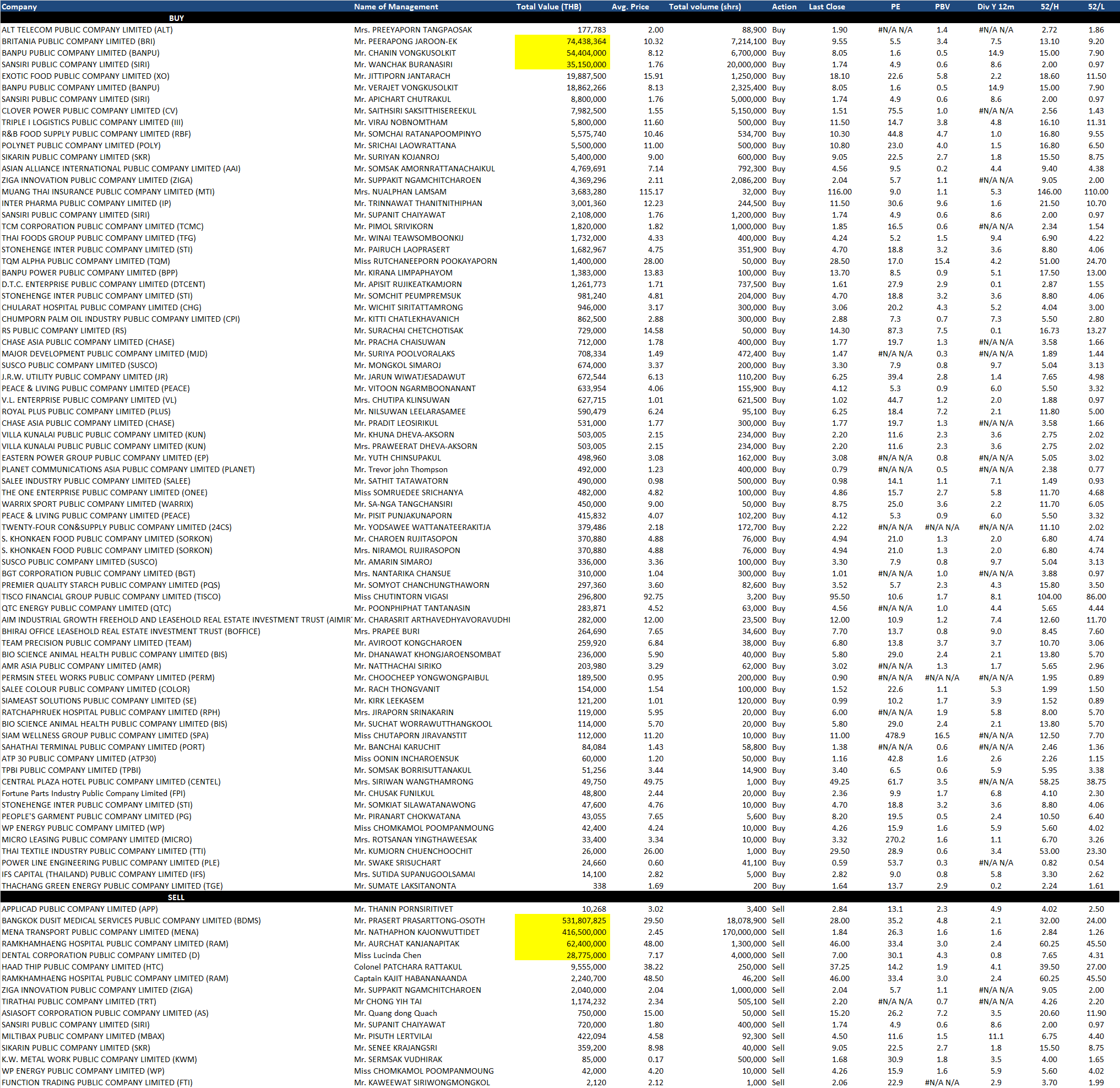
Task: Click manager Mr. PEERAPONG JAROON-EK
Action: point(406,41)
